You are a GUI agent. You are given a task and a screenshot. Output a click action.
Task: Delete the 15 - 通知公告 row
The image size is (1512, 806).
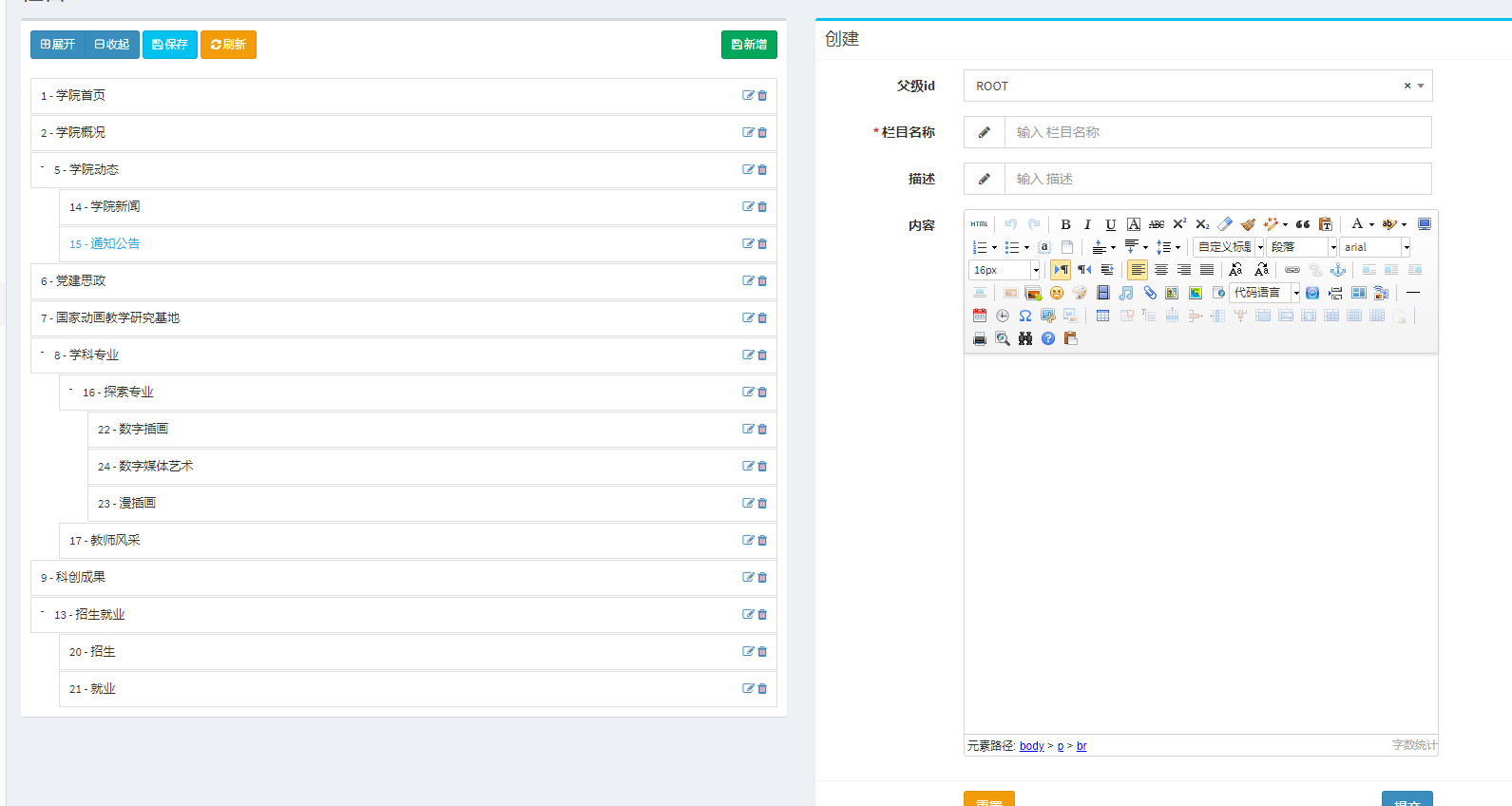(762, 243)
